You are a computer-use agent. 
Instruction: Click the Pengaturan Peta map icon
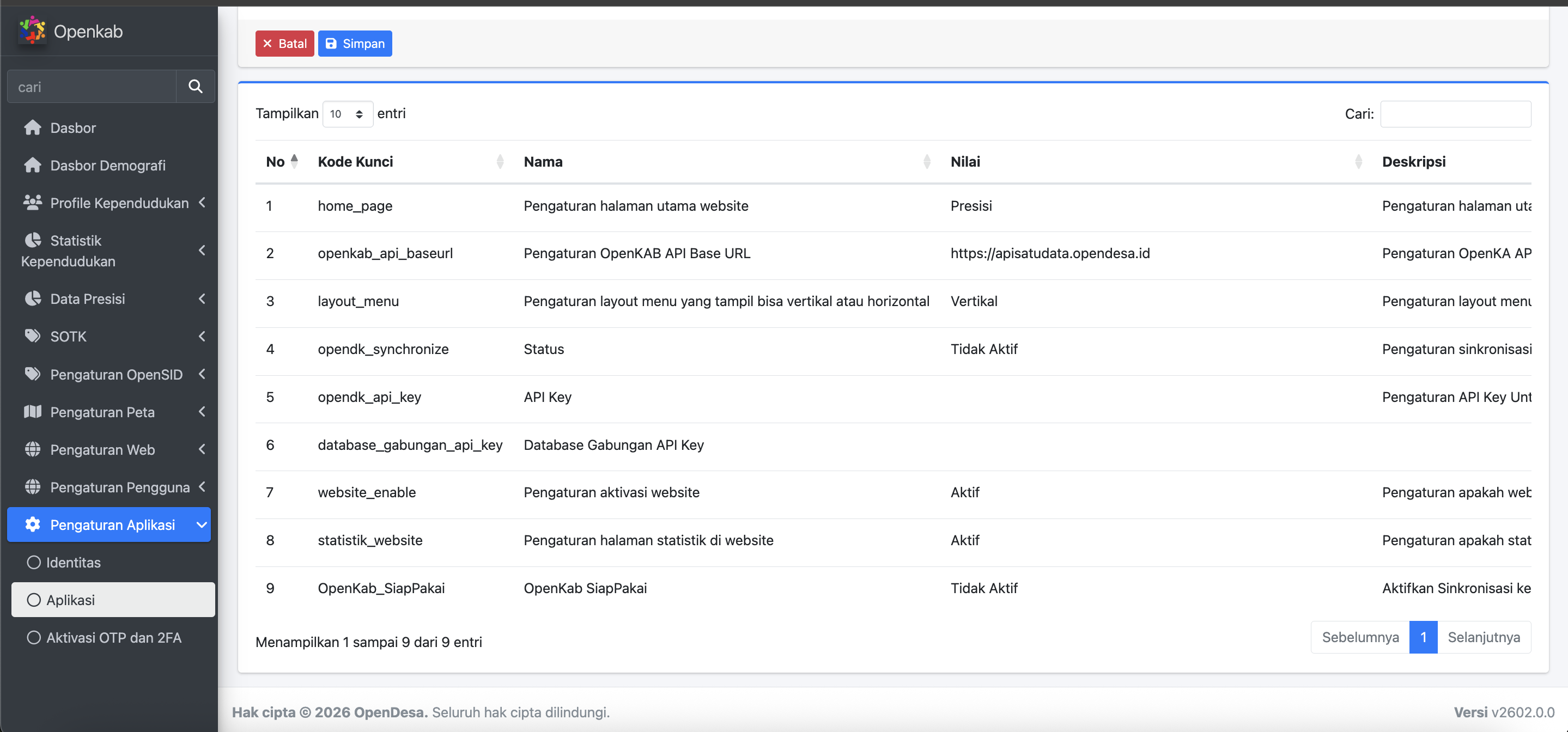pos(33,412)
